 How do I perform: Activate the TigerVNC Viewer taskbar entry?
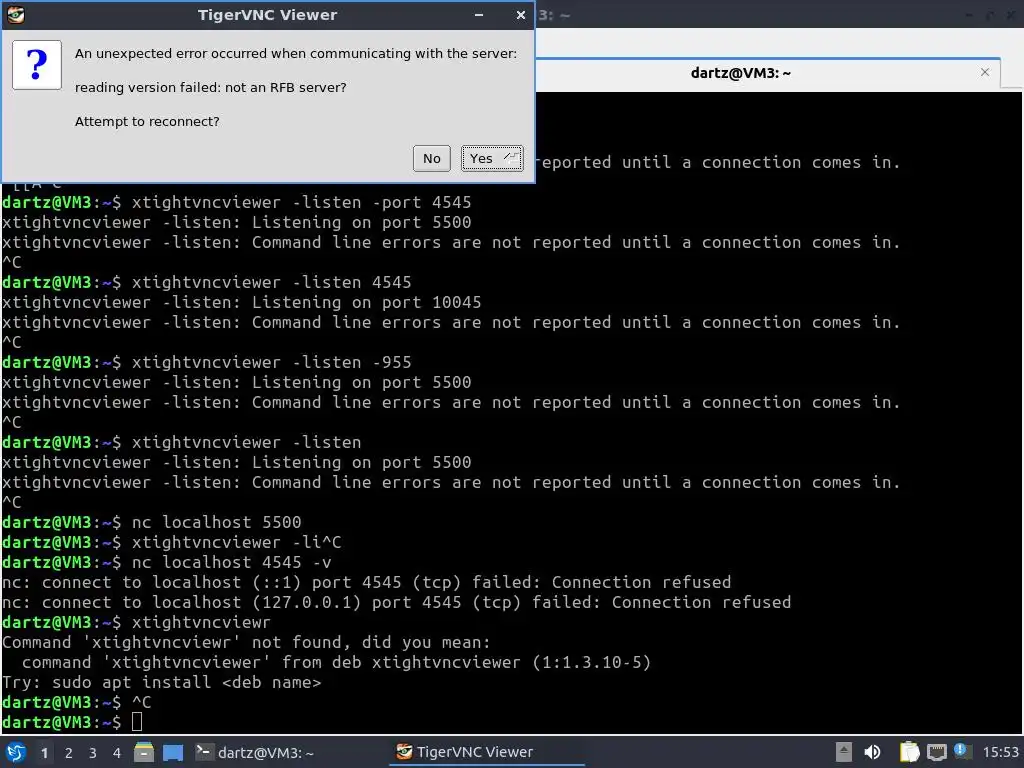click(x=487, y=752)
